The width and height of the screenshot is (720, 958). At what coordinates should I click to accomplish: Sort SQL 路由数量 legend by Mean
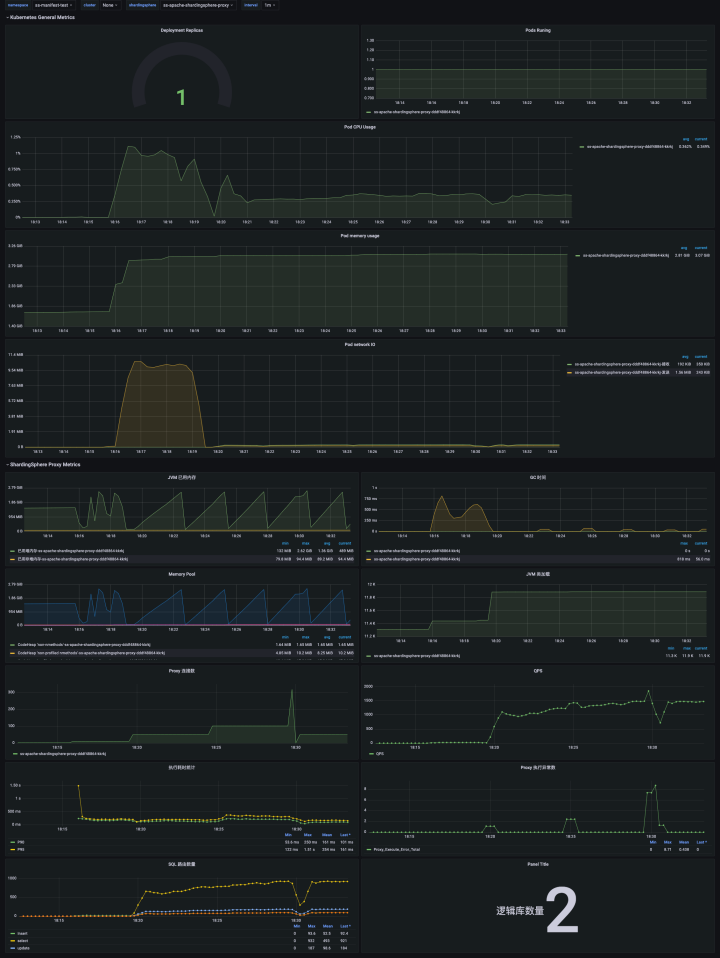pyautogui.click(x=328, y=926)
